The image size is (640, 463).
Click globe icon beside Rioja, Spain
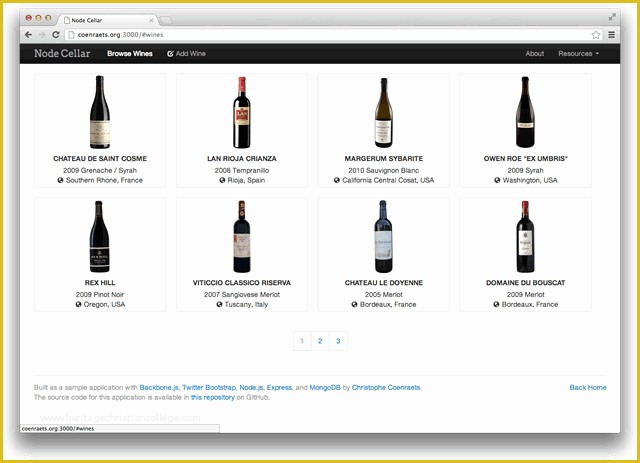coord(222,180)
